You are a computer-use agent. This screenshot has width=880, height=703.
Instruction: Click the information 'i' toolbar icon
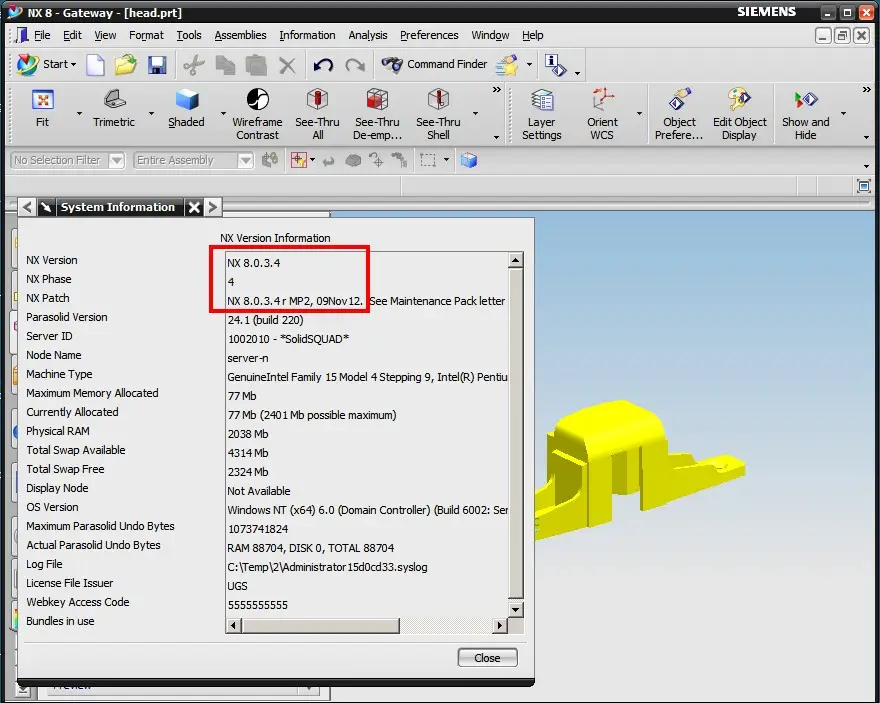point(555,65)
